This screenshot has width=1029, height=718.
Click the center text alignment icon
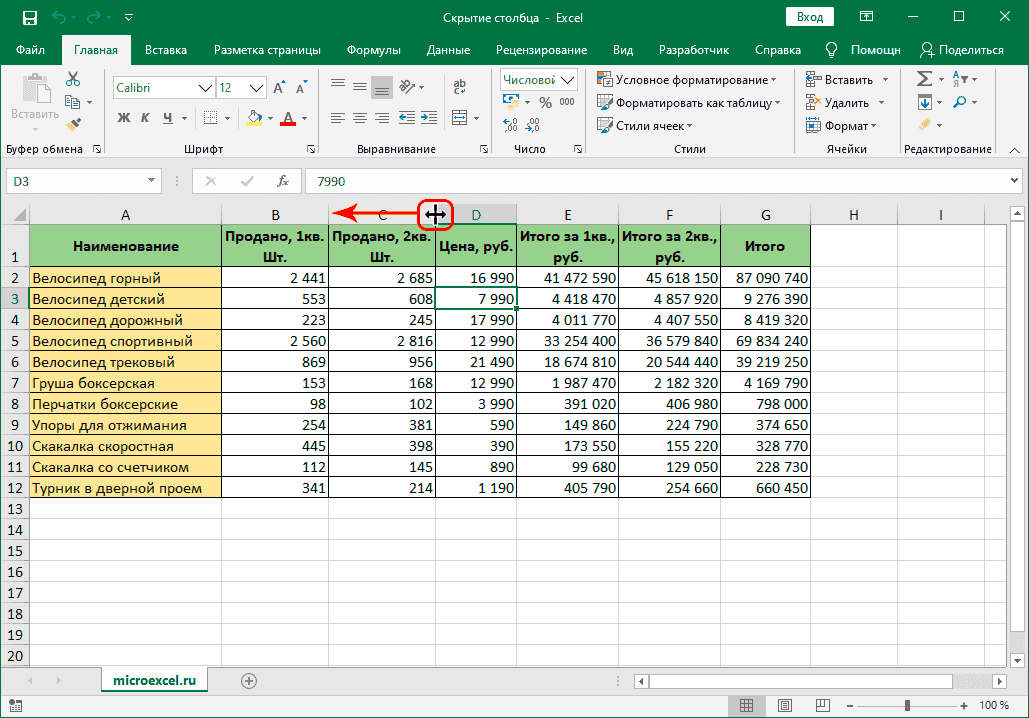(360, 118)
